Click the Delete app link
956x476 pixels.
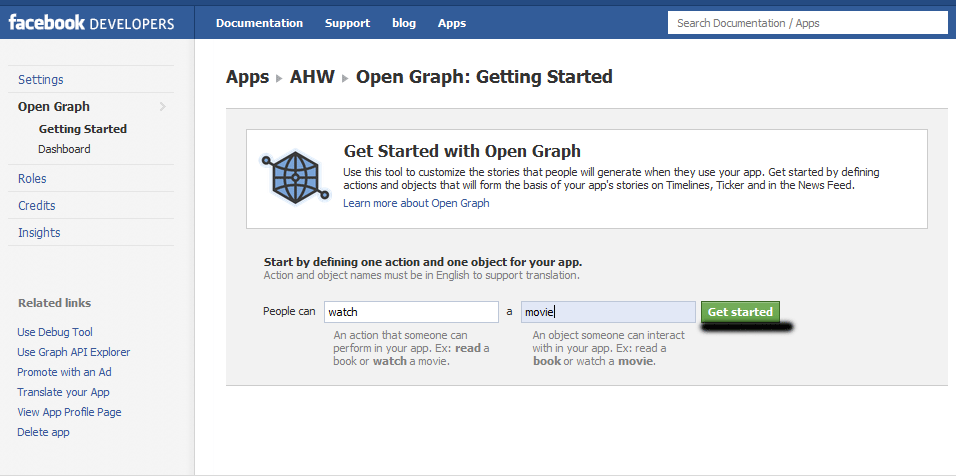43,433
